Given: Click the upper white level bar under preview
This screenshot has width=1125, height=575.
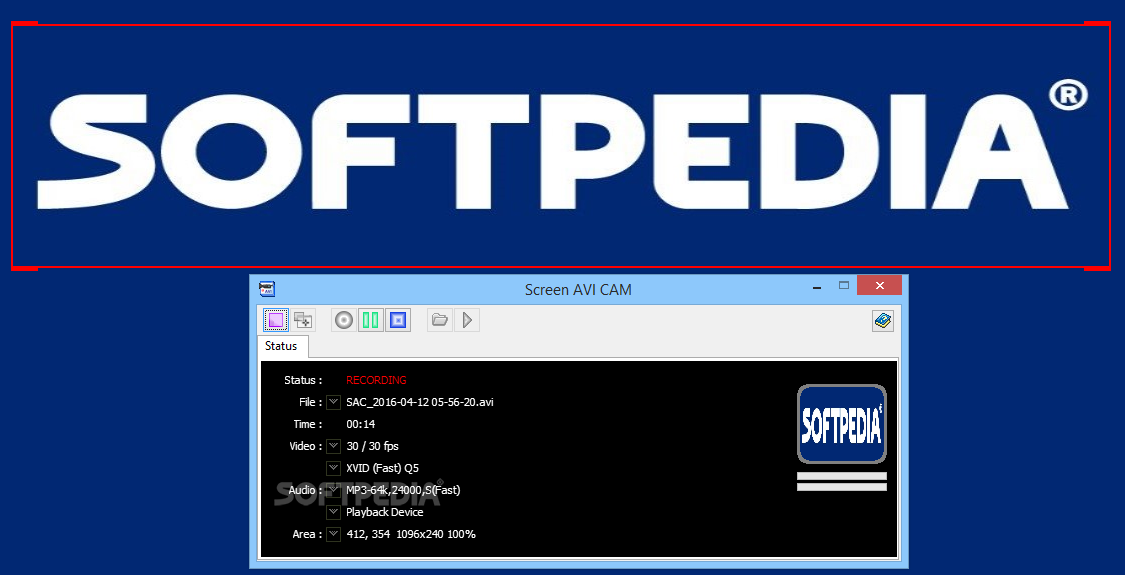Looking at the screenshot, I should click(842, 476).
